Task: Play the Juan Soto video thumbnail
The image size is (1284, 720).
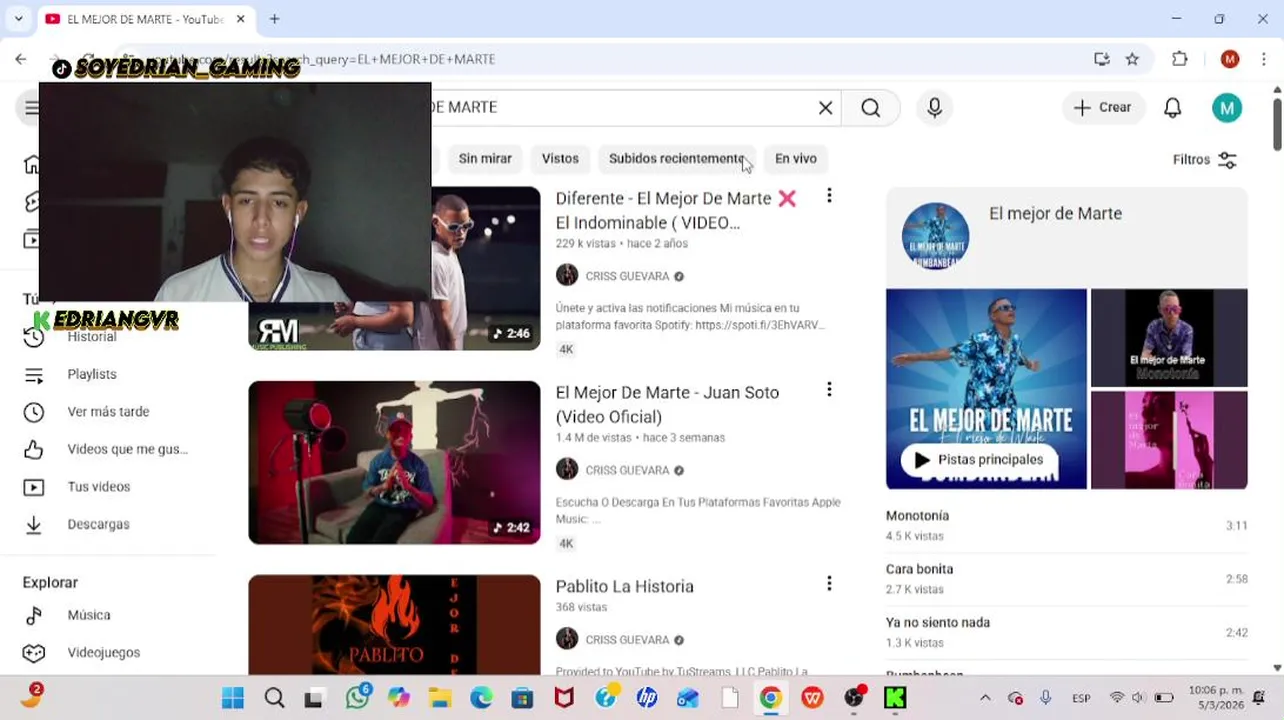Action: [394, 462]
